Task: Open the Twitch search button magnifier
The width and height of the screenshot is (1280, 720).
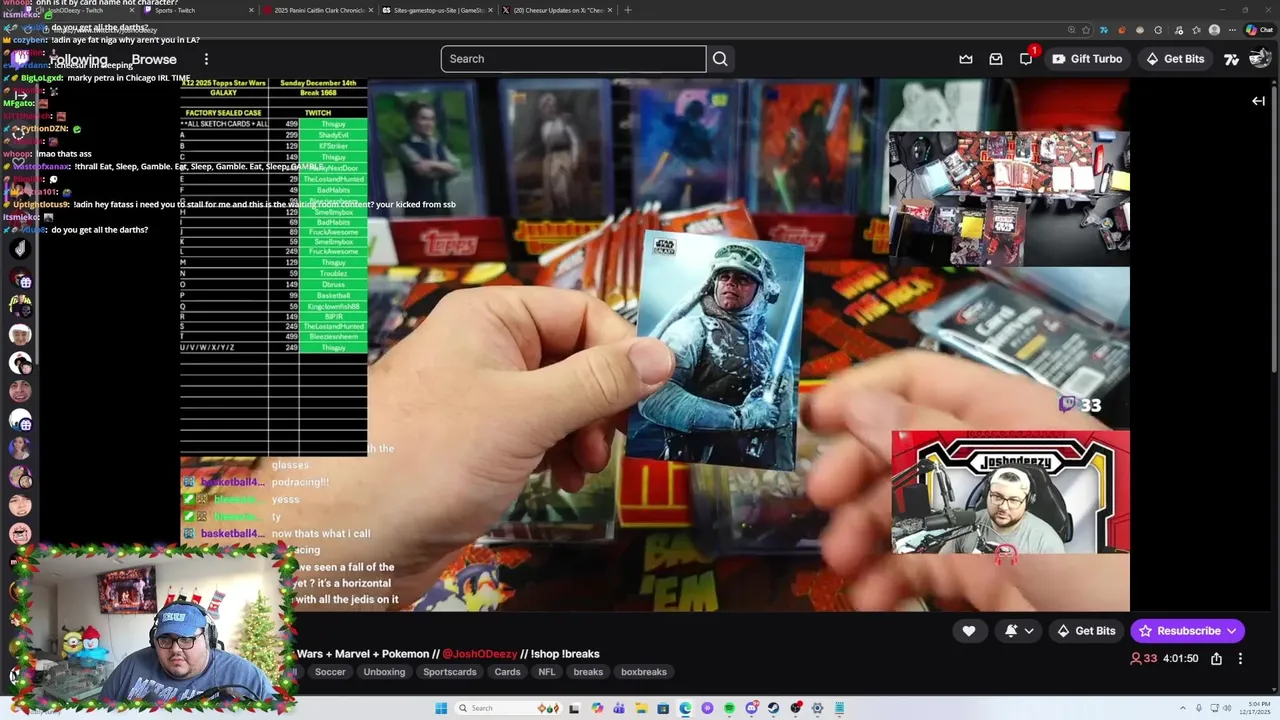Action: (720, 59)
